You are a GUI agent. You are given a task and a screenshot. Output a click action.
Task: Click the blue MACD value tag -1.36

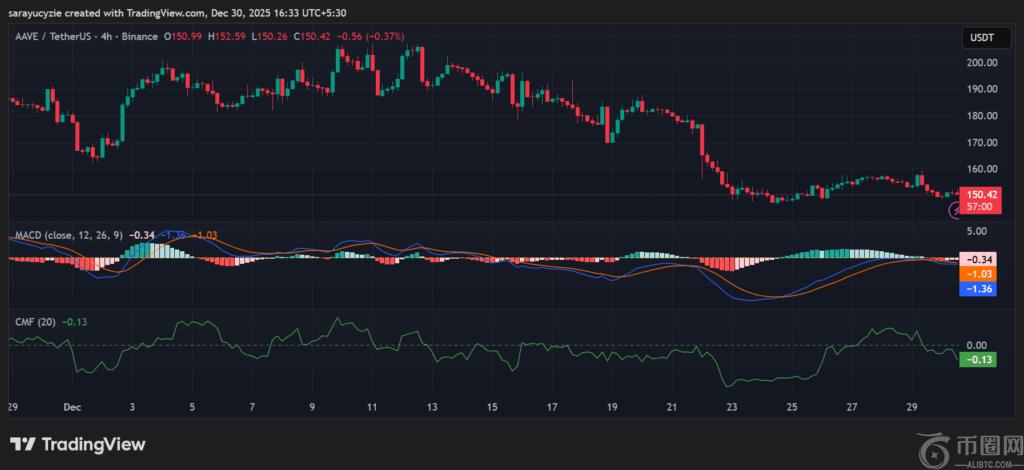pos(978,288)
